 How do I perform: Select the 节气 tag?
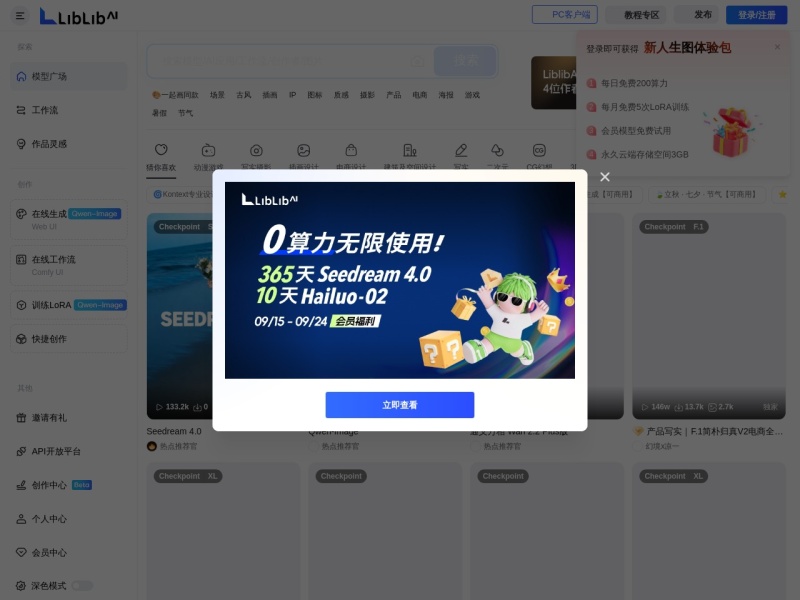pyautogui.click(x=186, y=113)
